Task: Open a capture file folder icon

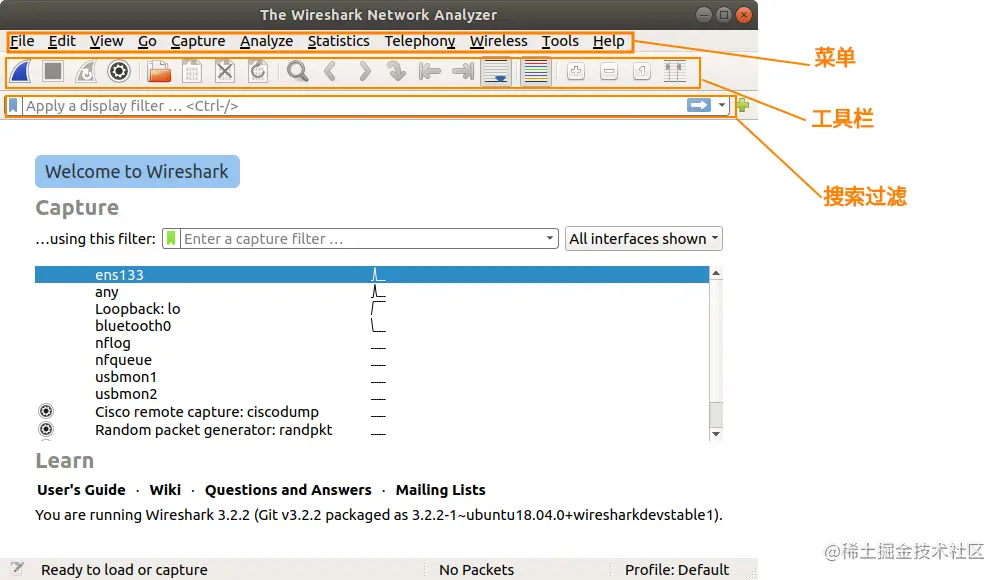Action: (x=159, y=72)
